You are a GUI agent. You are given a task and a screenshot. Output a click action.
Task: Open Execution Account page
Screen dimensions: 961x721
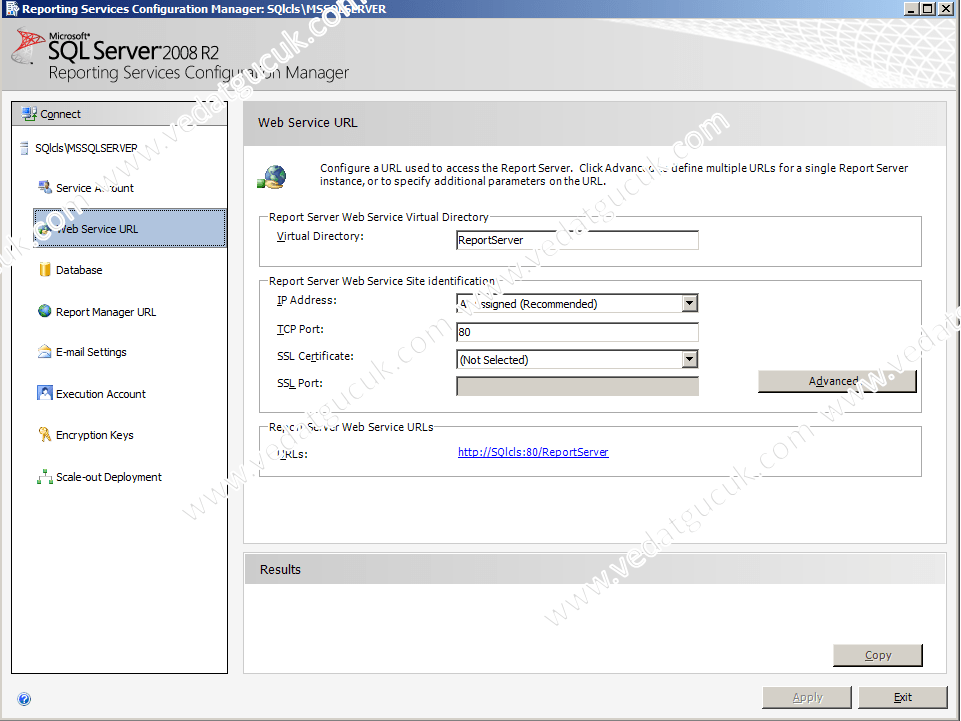point(101,394)
